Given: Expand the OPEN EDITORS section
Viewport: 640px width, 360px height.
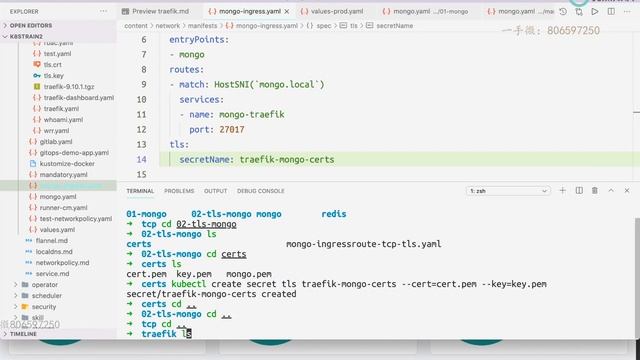Looking at the screenshot, I should coord(31,25).
